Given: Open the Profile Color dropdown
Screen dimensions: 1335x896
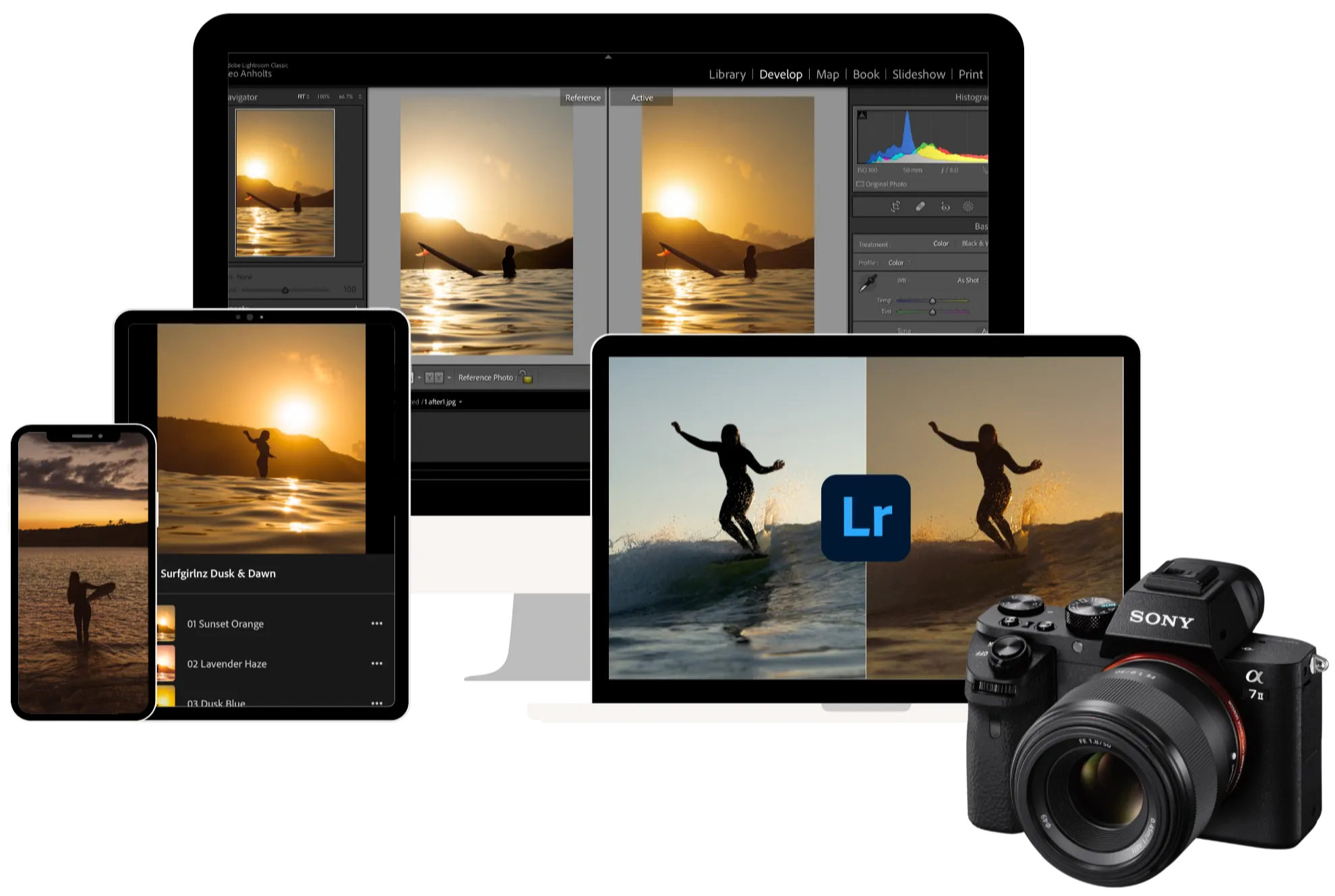Looking at the screenshot, I should click(x=899, y=263).
